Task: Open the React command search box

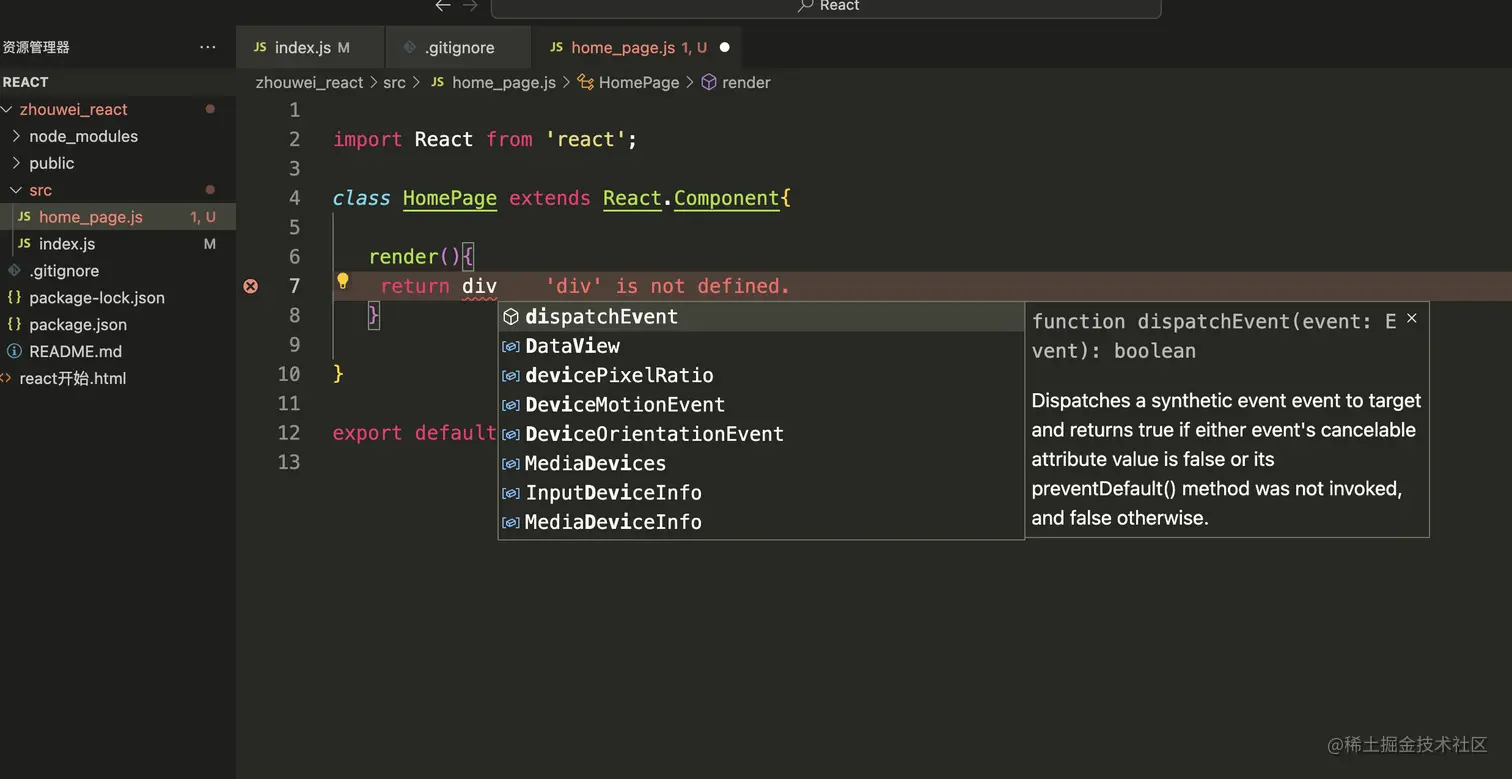Action: point(826,7)
